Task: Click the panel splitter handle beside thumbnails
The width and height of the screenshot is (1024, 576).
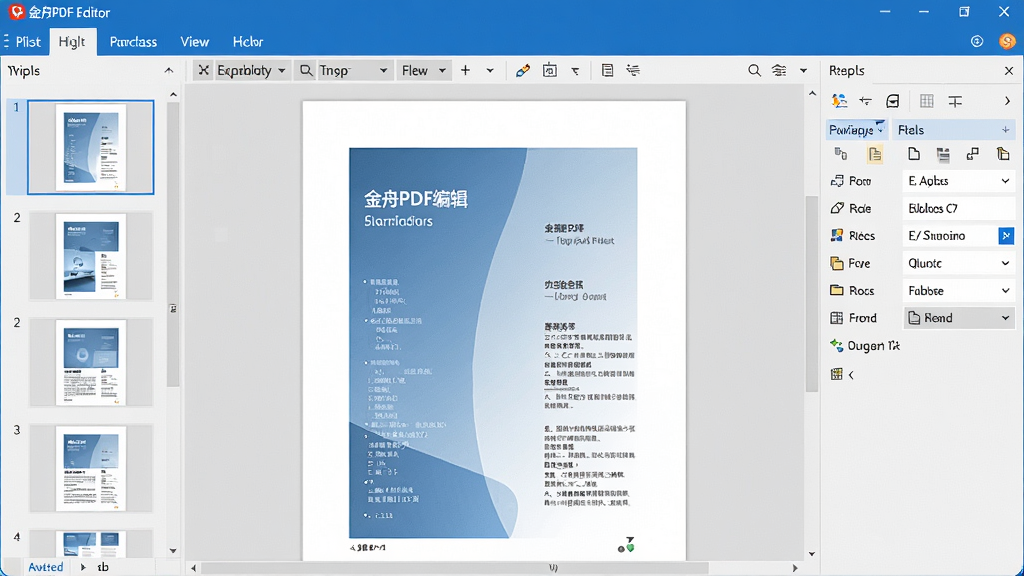Action: coord(173,308)
